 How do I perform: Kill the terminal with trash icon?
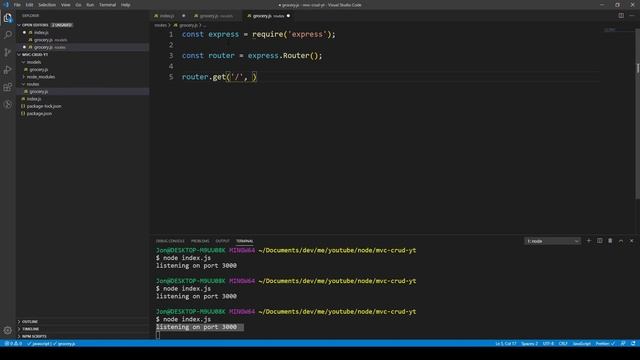610,241
